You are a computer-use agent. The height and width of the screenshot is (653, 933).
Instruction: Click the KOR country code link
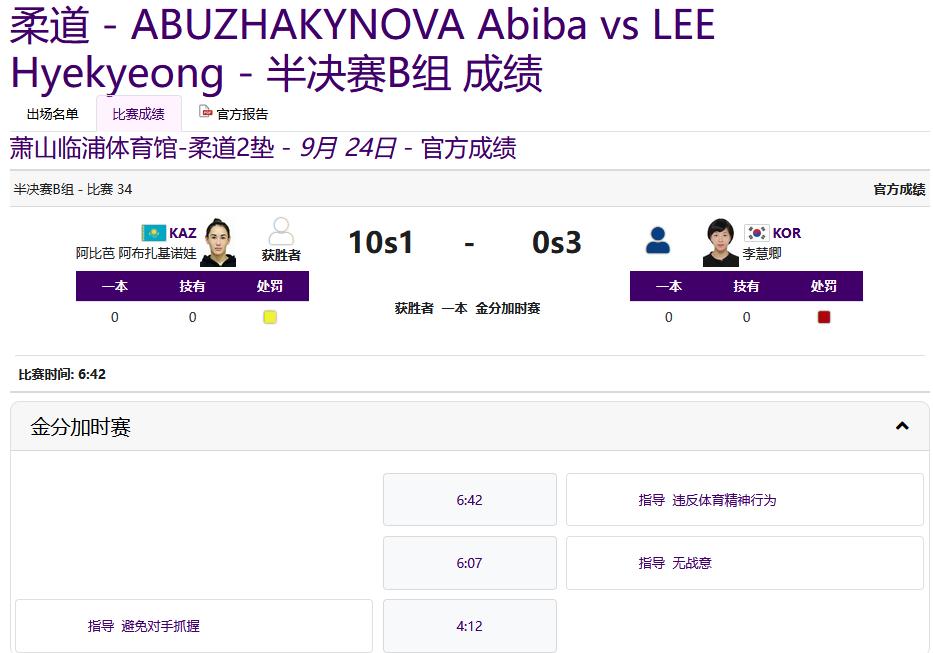[787, 233]
